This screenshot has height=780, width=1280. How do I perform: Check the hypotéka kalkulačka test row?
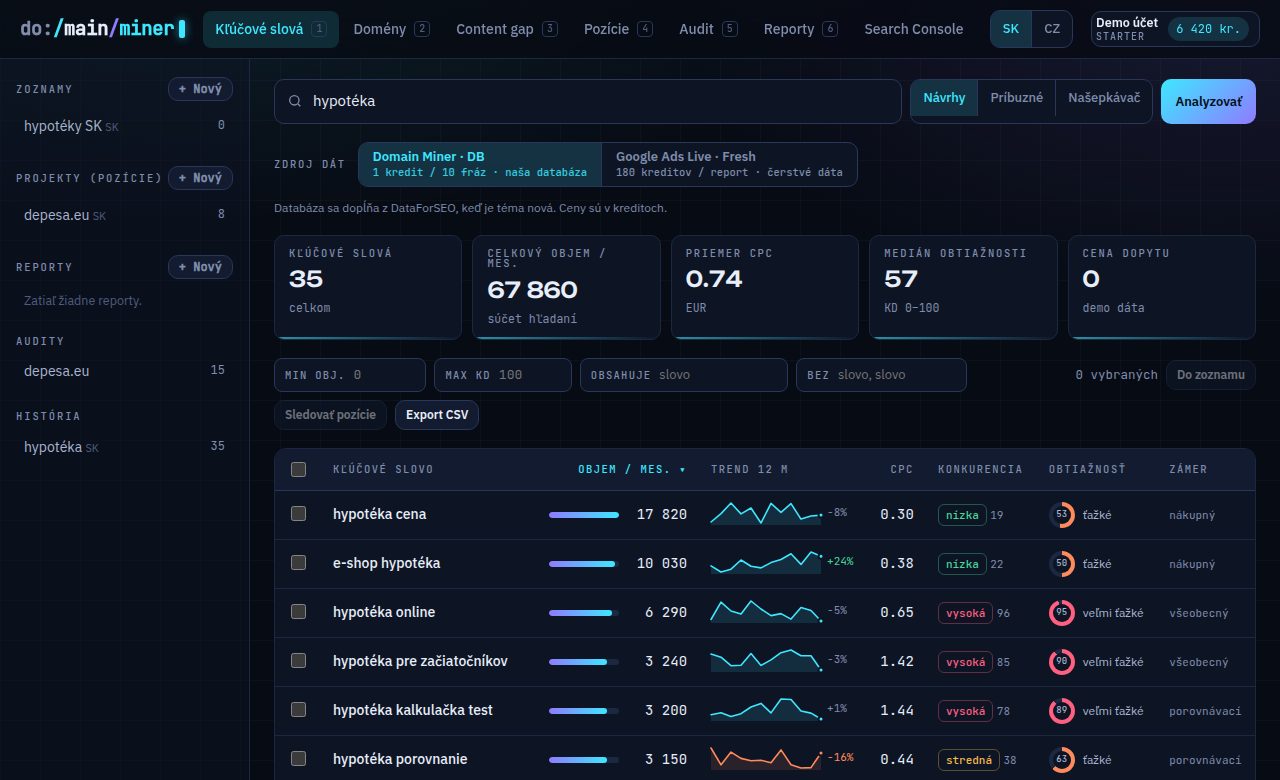pos(298,710)
